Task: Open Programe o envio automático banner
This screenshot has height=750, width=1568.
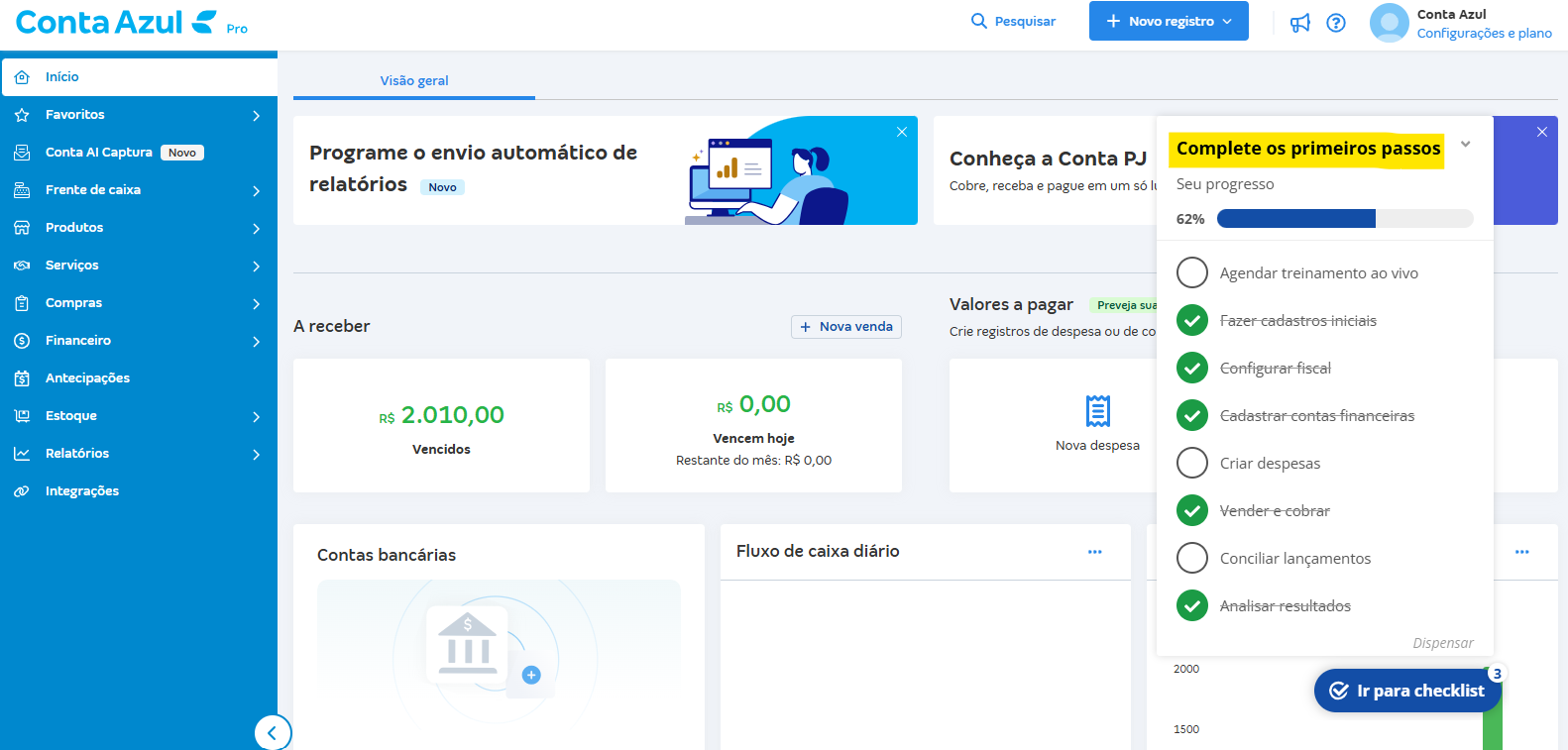Action: pos(606,170)
